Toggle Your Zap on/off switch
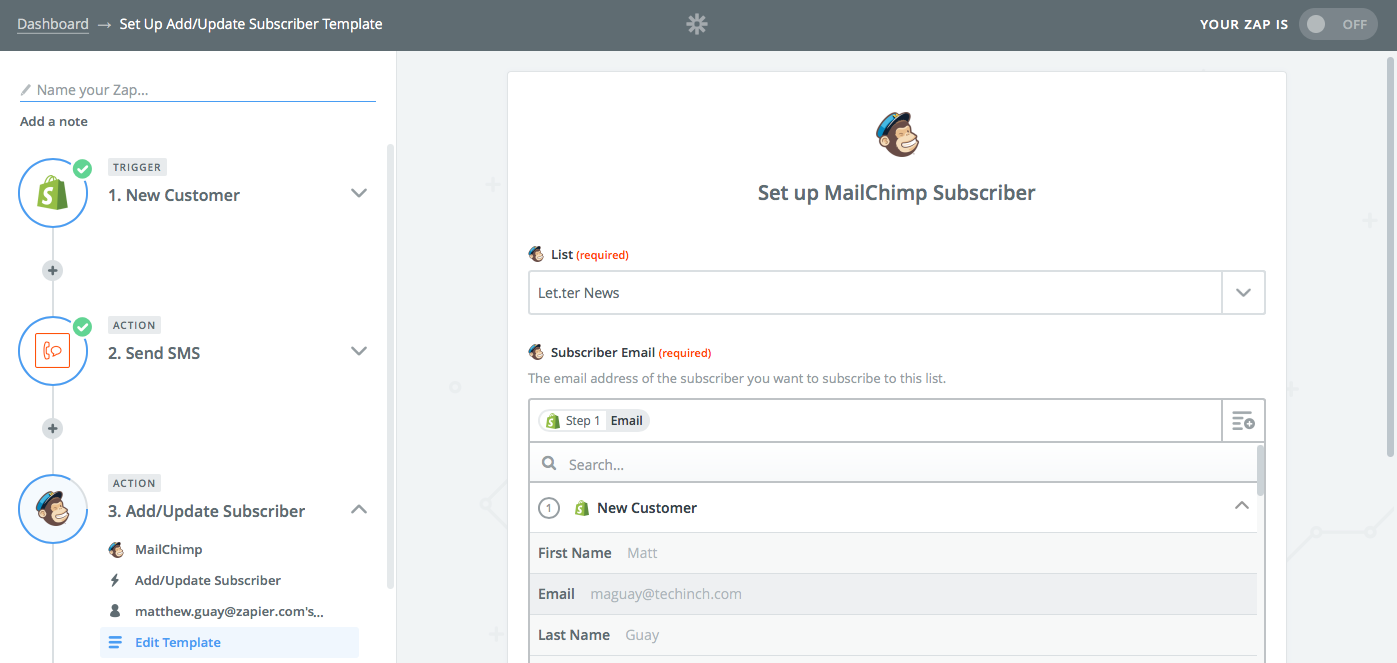 click(1338, 24)
